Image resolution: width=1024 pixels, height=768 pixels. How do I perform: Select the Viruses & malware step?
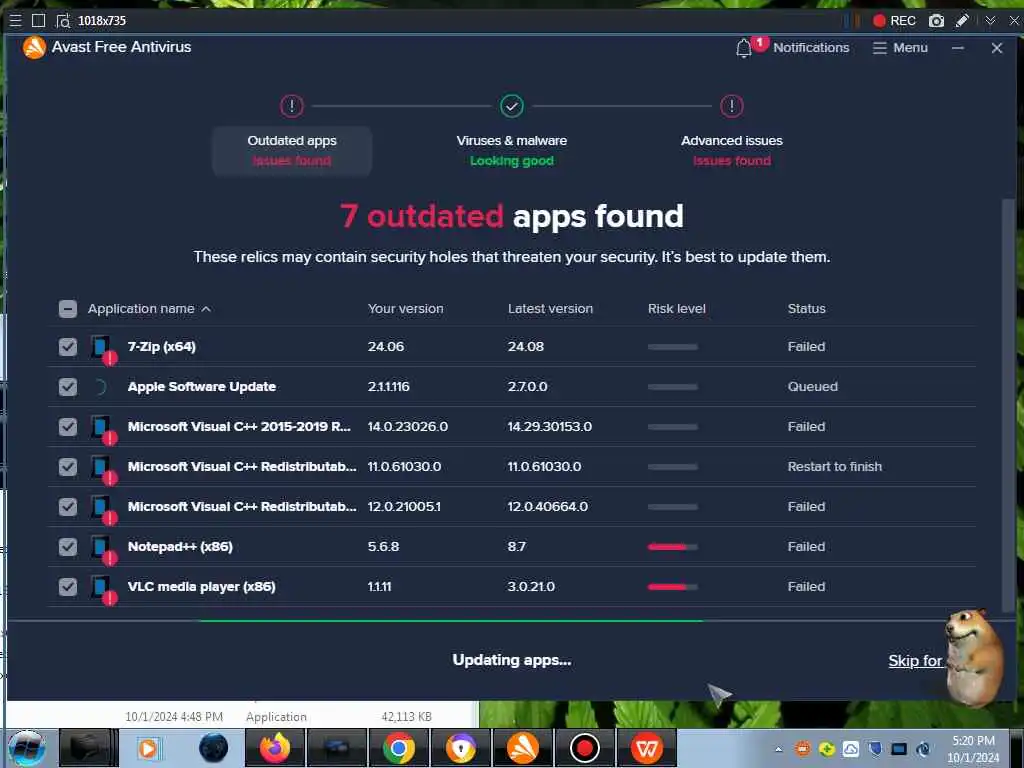click(x=512, y=151)
